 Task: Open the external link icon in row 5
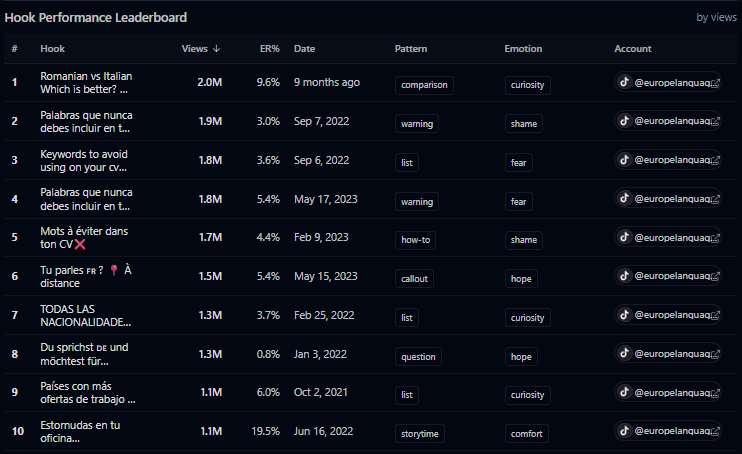click(x=714, y=237)
